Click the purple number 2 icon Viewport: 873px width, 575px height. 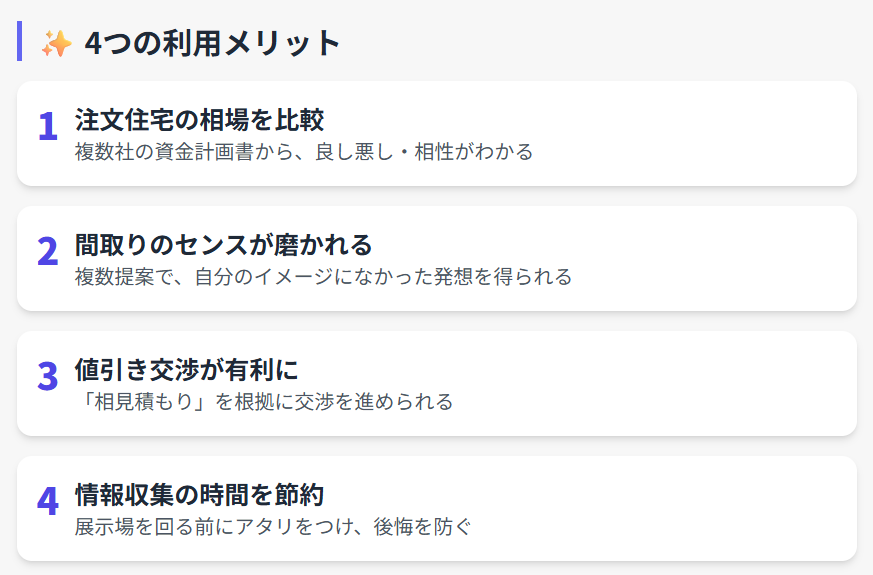click(x=48, y=252)
